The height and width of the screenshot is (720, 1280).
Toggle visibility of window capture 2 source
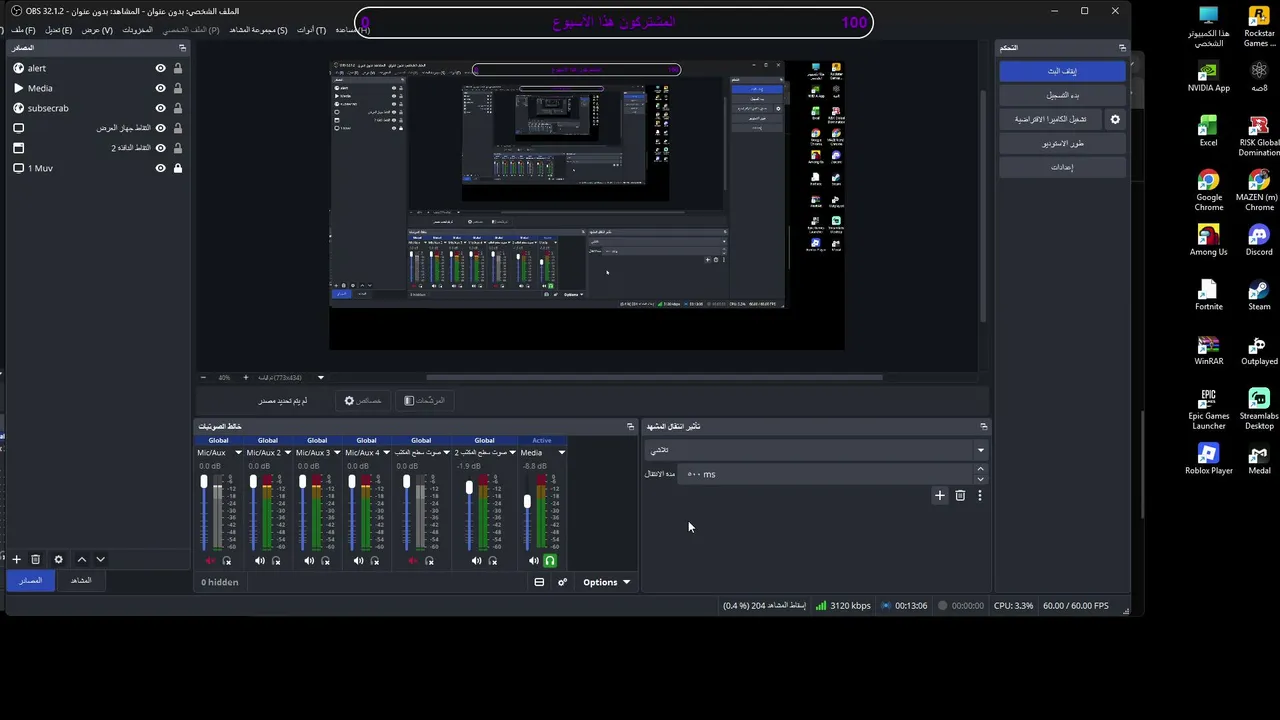click(160, 148)
